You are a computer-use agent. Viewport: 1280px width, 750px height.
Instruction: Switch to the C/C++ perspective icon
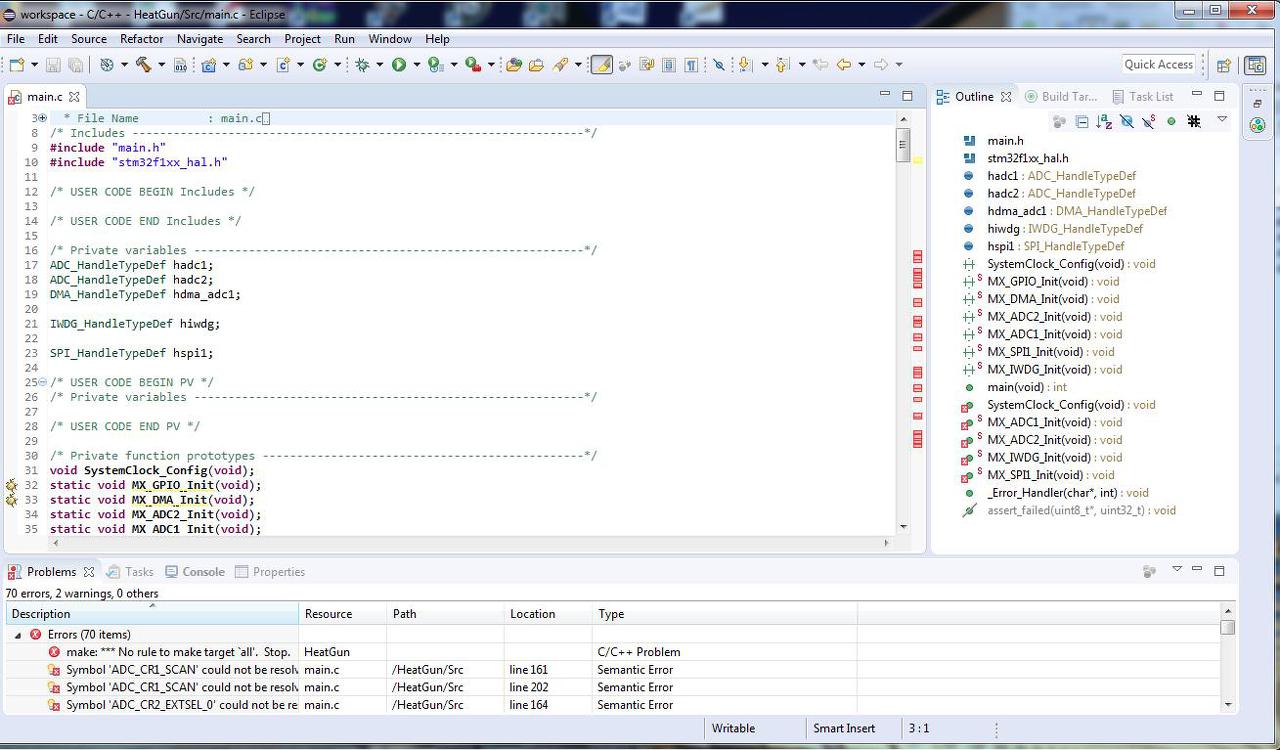point(1254,65)
